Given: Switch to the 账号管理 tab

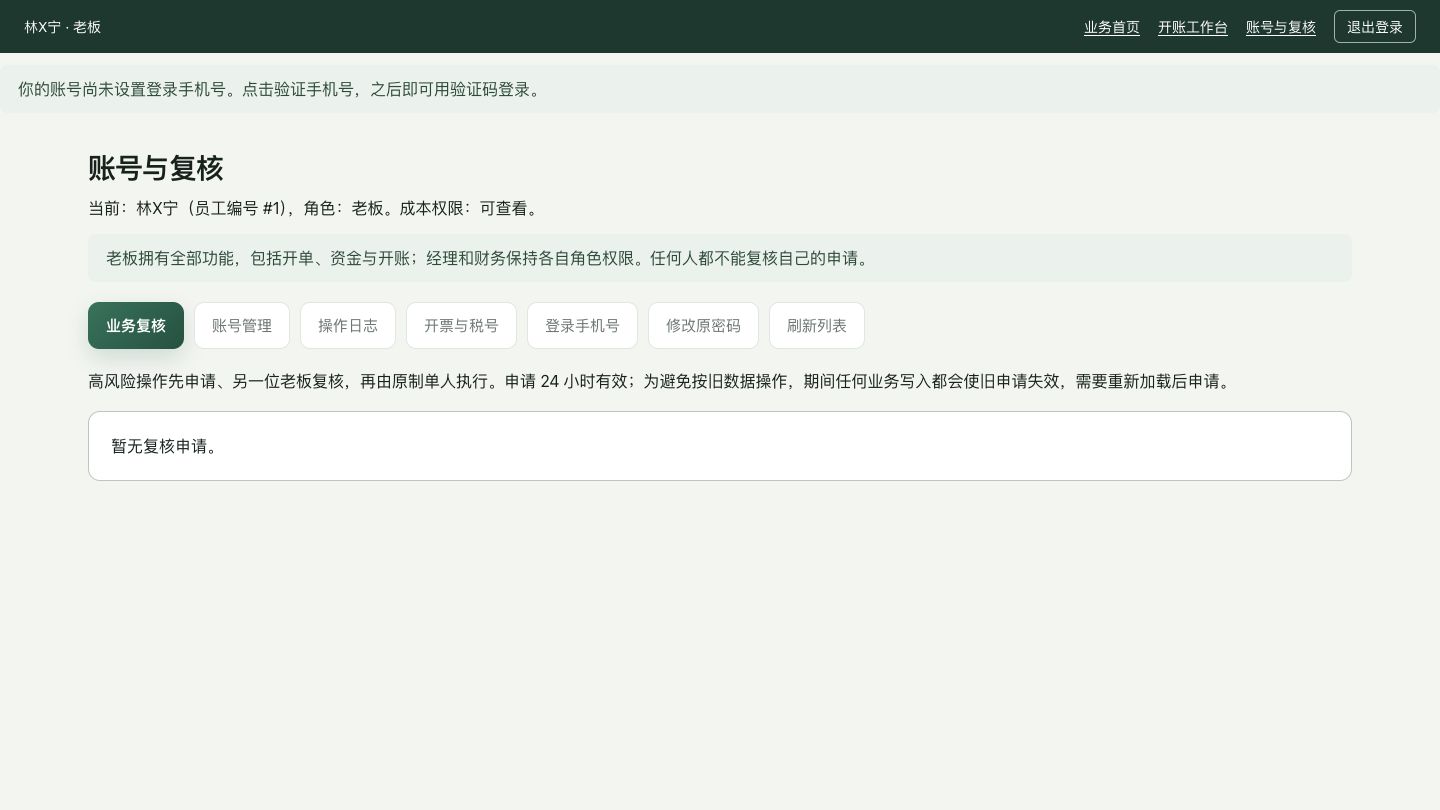Looking at the screenshot, I should (x=242, y=326).
